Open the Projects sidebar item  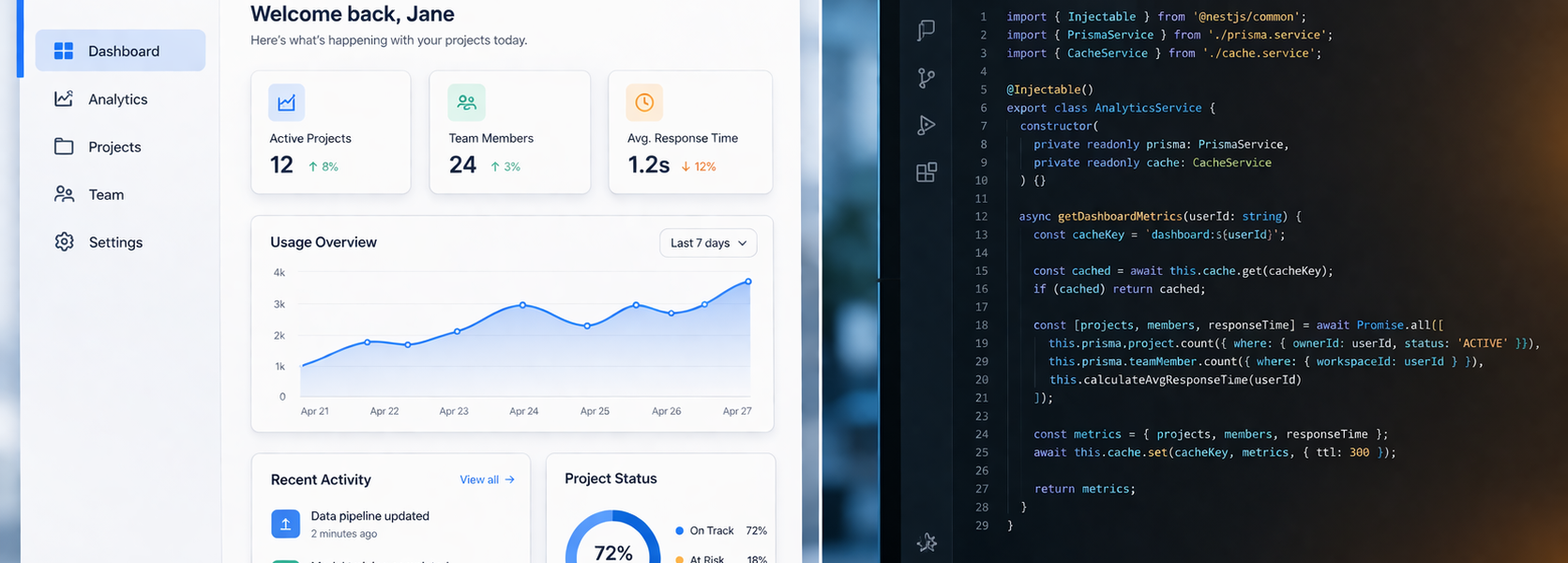coord(114,147)
